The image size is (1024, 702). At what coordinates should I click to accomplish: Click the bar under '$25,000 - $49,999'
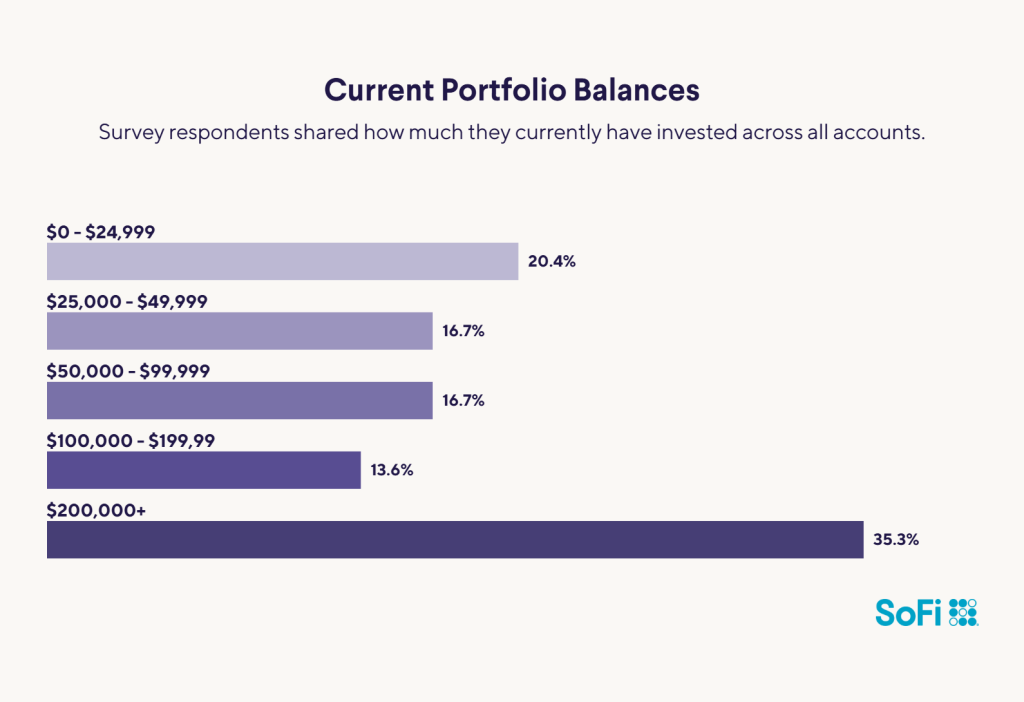point(239,331)
